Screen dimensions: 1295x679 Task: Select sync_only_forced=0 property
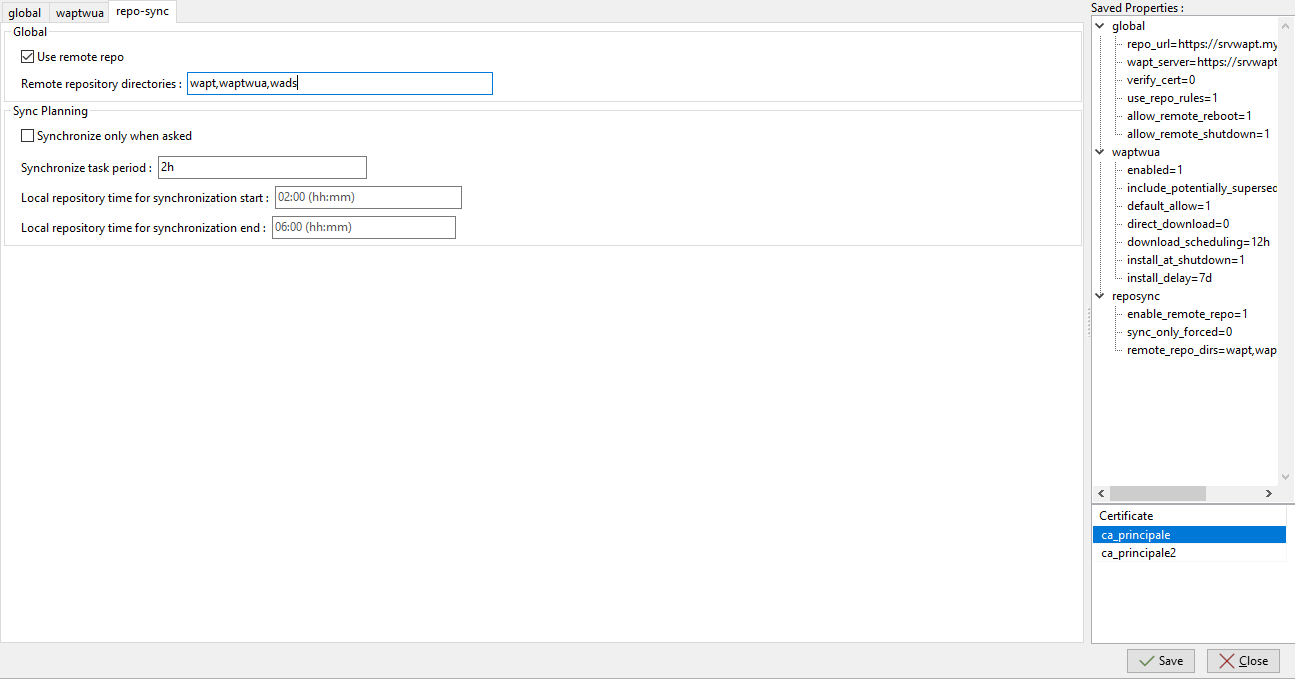click(x=1179, y=332)
